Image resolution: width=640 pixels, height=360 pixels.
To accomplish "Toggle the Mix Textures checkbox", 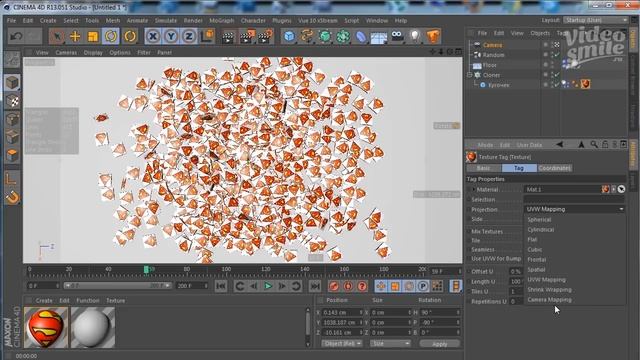I will click(x=469, y=231).
